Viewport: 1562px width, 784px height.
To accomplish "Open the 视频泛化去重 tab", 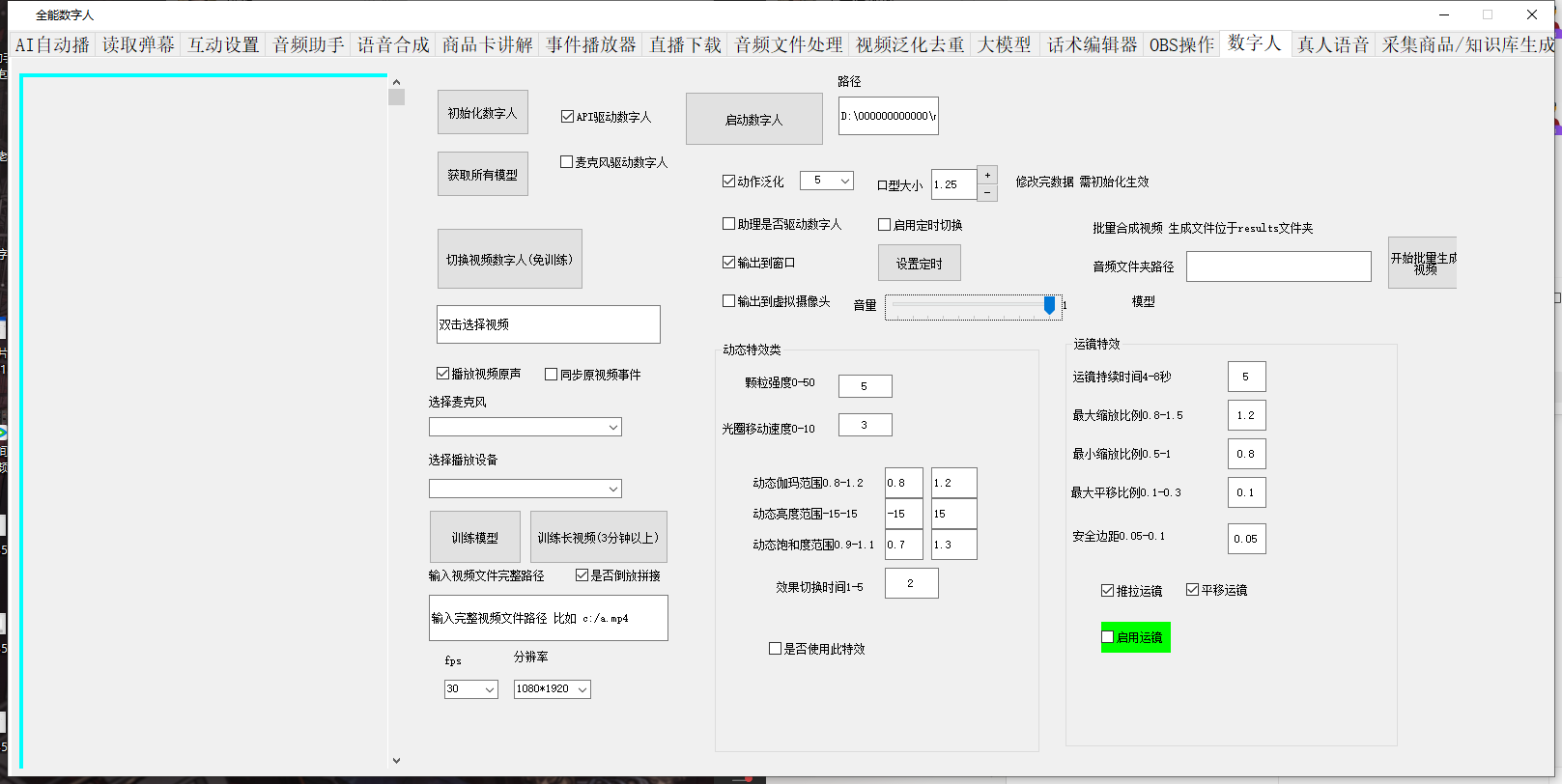I will [910, 44].
